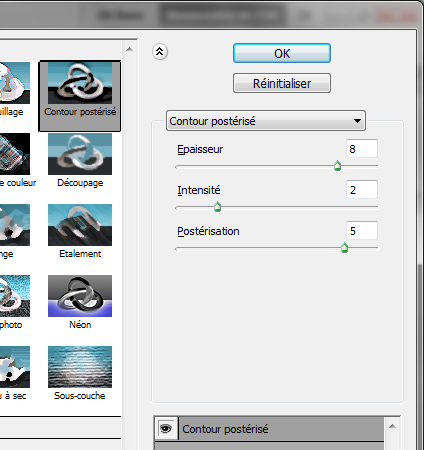Click the Postérisation slider handle
This screenshot has height=450, width=424.
coord(344,248)
